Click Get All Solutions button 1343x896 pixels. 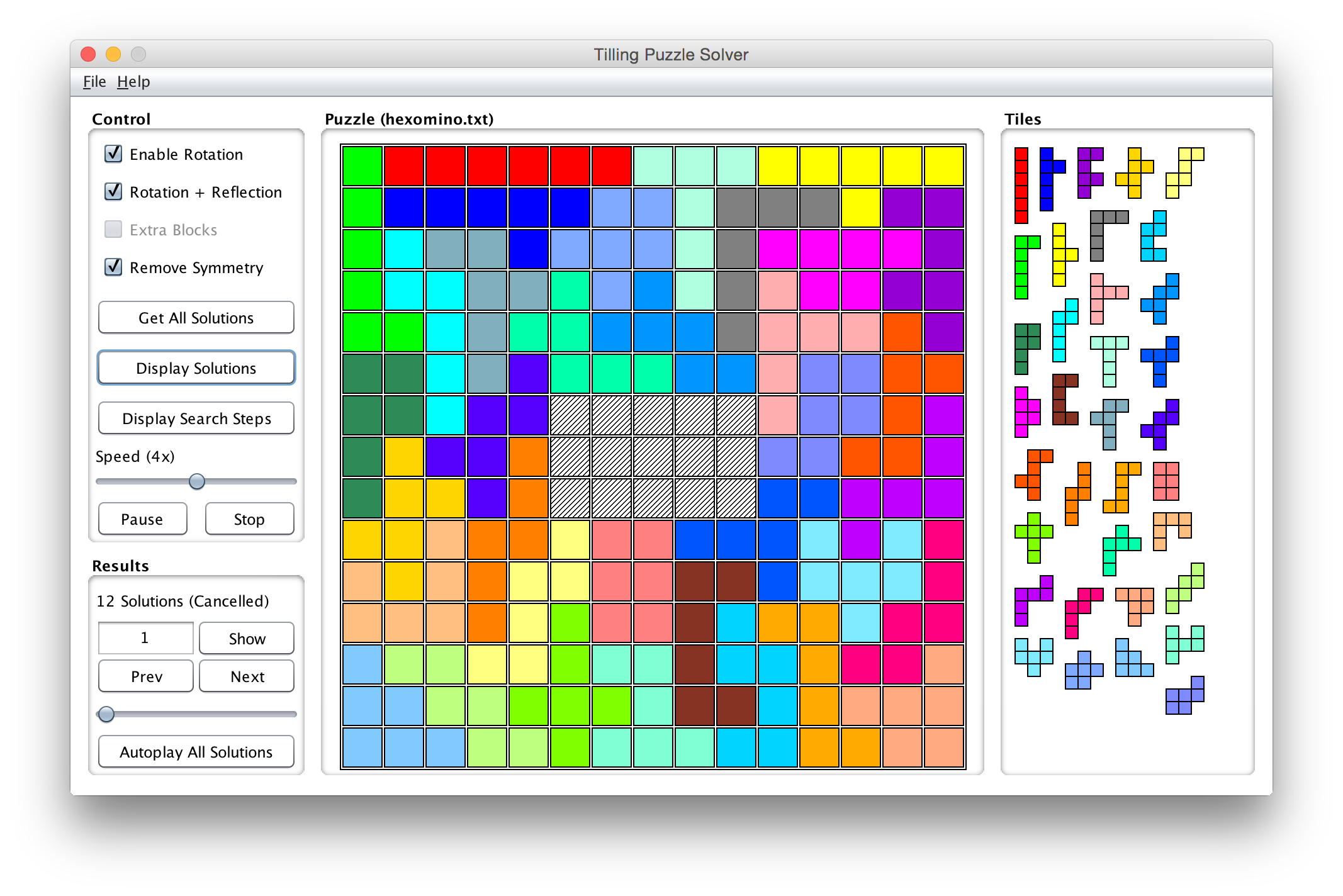(x=196, y=318)
